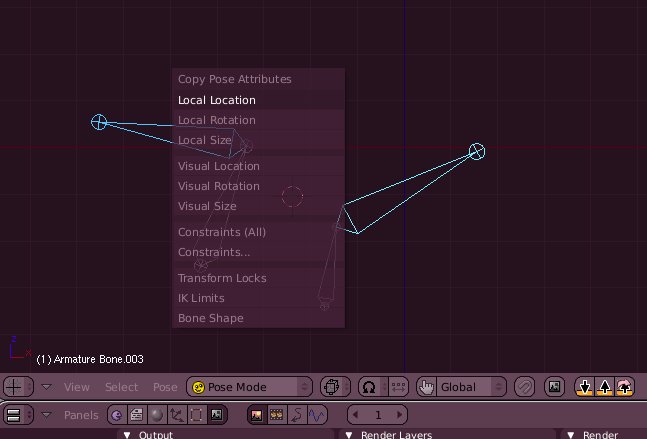
Task: Choose Local Location from the menu
Action: [x=258, y=100]
